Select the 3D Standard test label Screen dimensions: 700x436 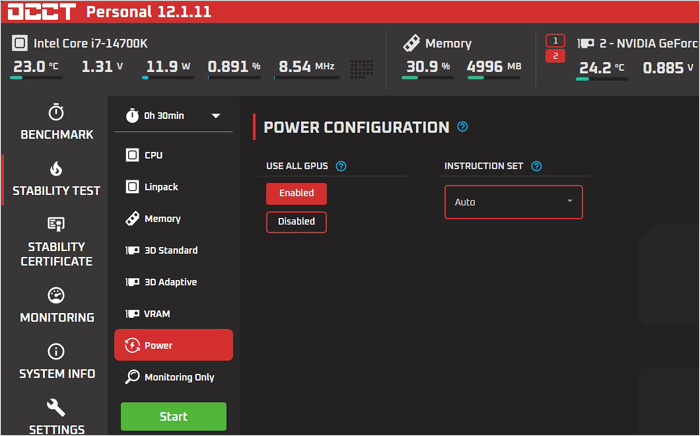pos(171,250)
